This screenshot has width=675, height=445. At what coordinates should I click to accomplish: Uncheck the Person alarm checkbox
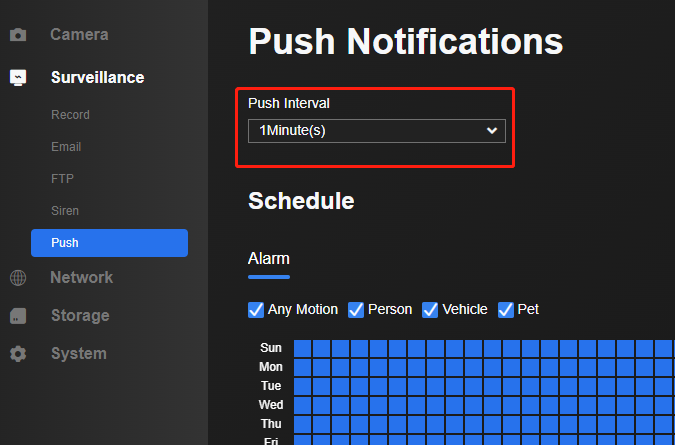tap(356, 310)
